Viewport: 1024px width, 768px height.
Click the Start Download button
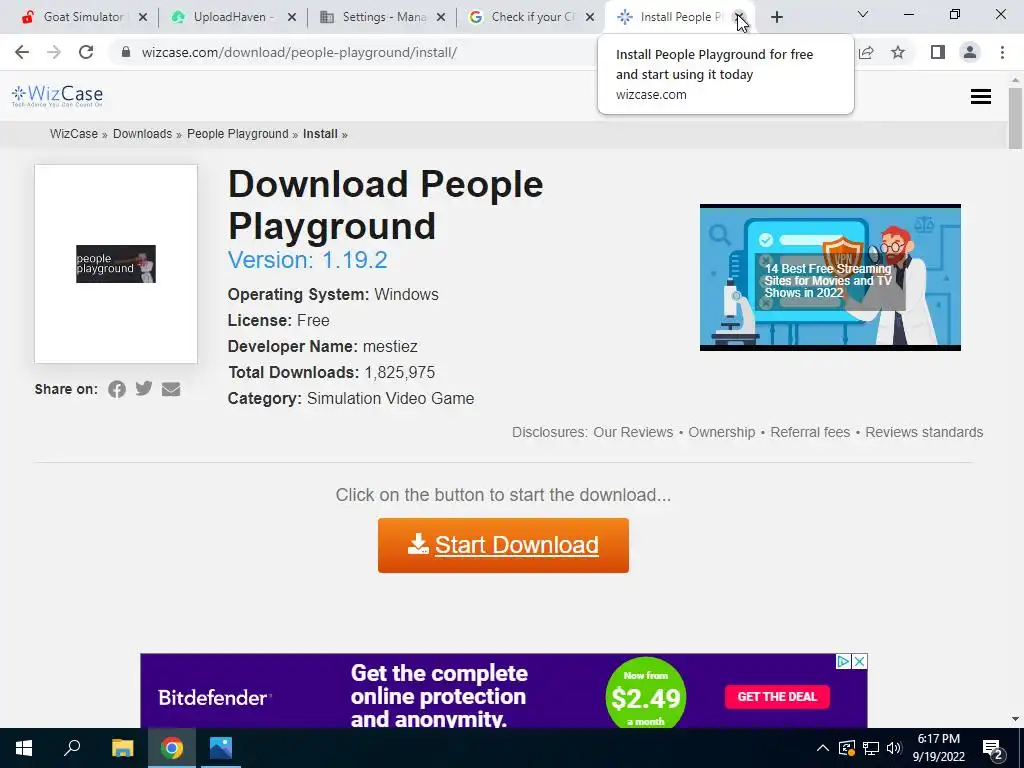coord(503,545)
